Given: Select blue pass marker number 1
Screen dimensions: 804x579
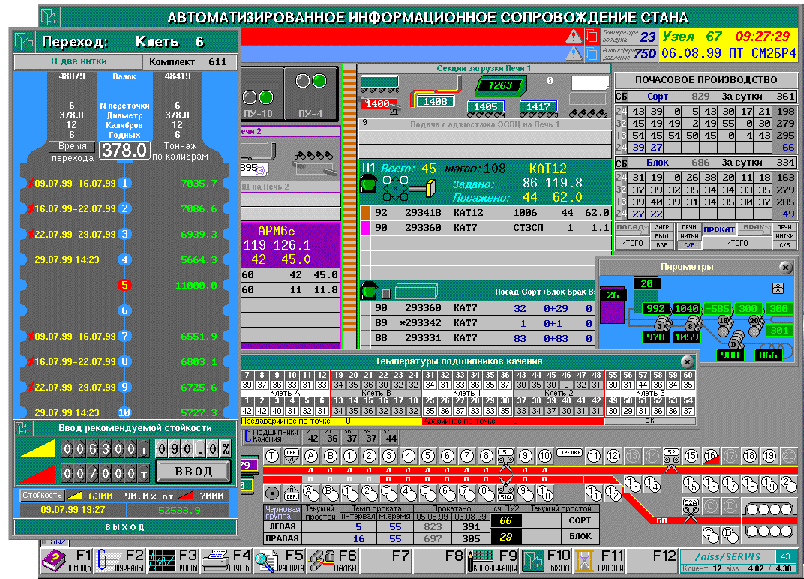Looking at the screenshot, I should (125, 183).
